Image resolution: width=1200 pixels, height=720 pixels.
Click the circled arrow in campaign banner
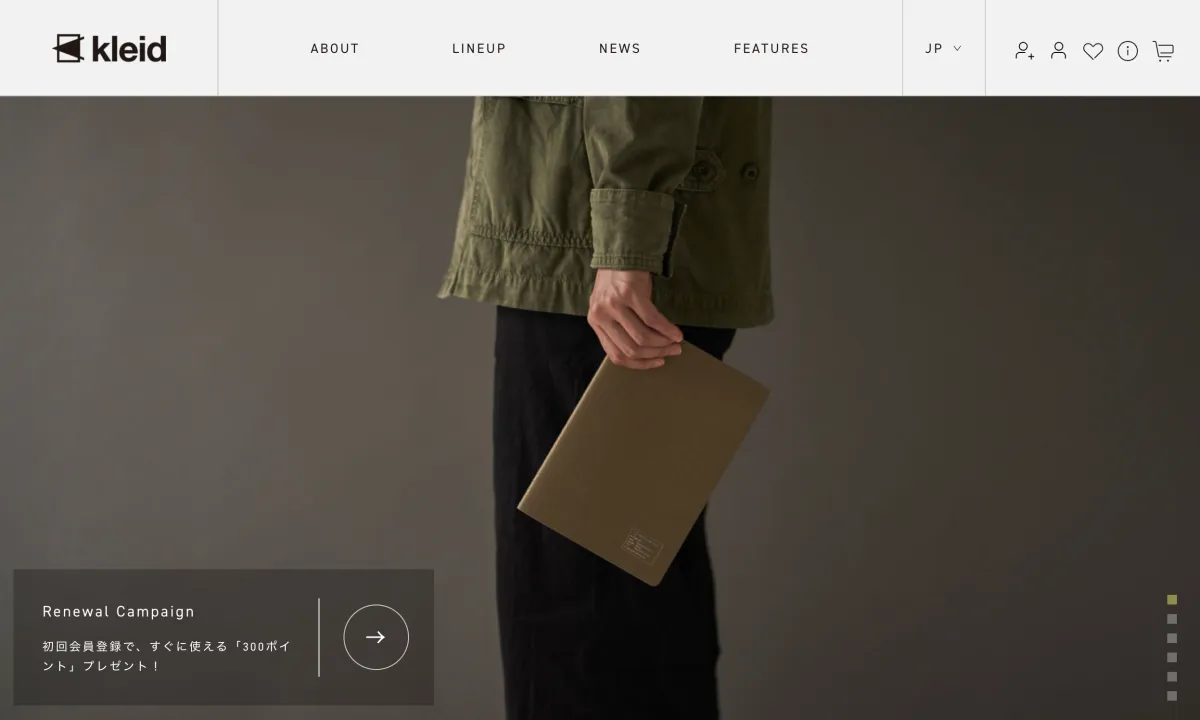click(x=376, y=637)
